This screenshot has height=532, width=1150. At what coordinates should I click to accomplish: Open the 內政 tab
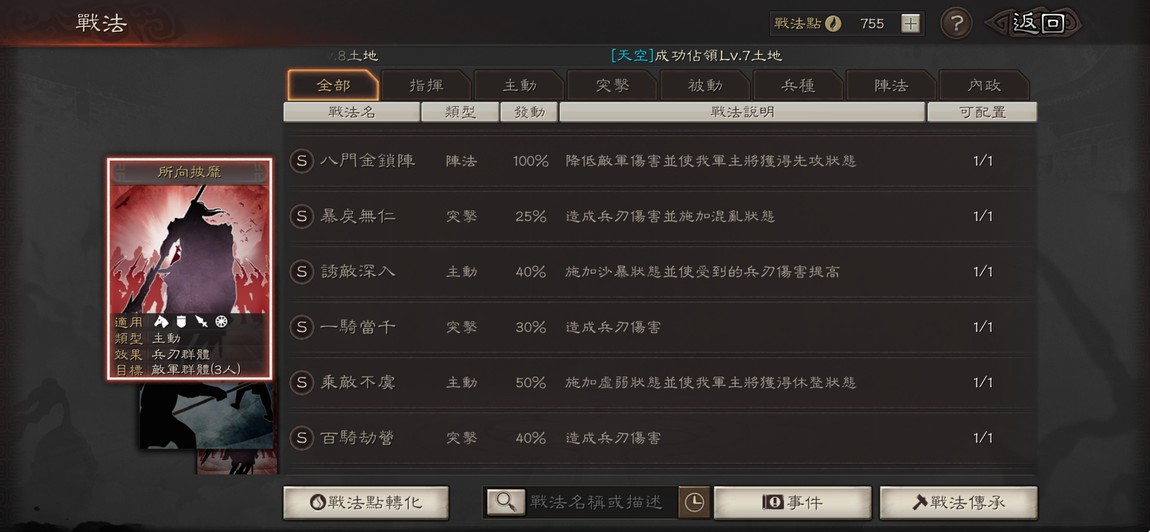(x=984, y=85)
